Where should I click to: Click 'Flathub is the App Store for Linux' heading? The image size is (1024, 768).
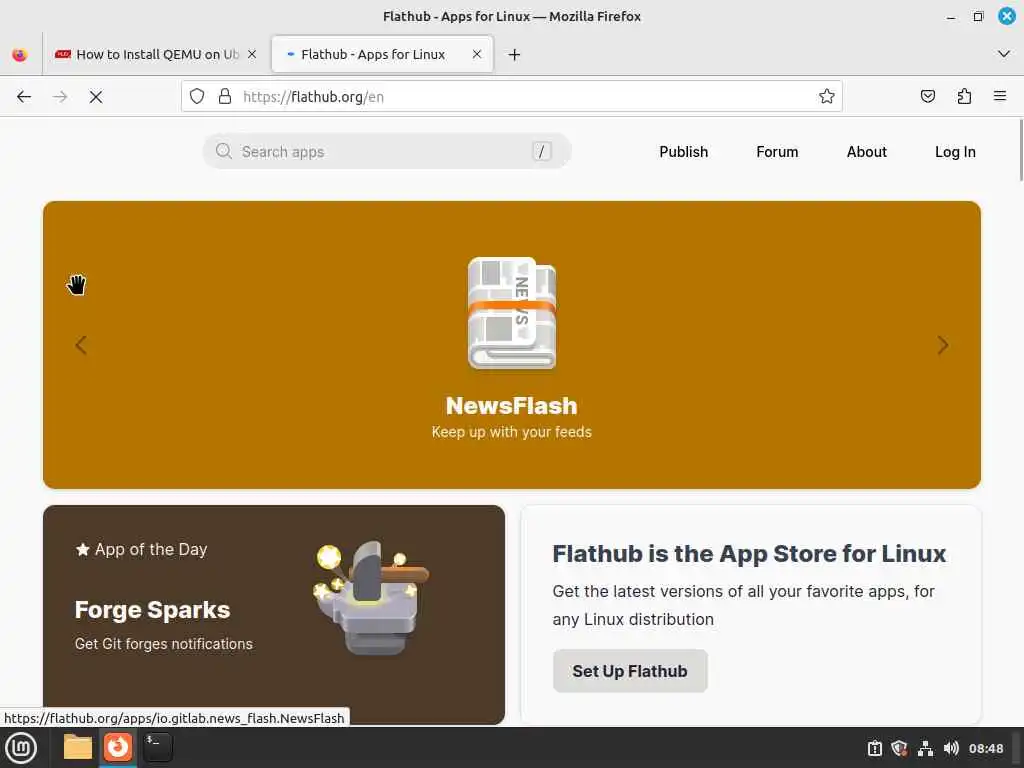pyautogui.click(x=749, y=554)
